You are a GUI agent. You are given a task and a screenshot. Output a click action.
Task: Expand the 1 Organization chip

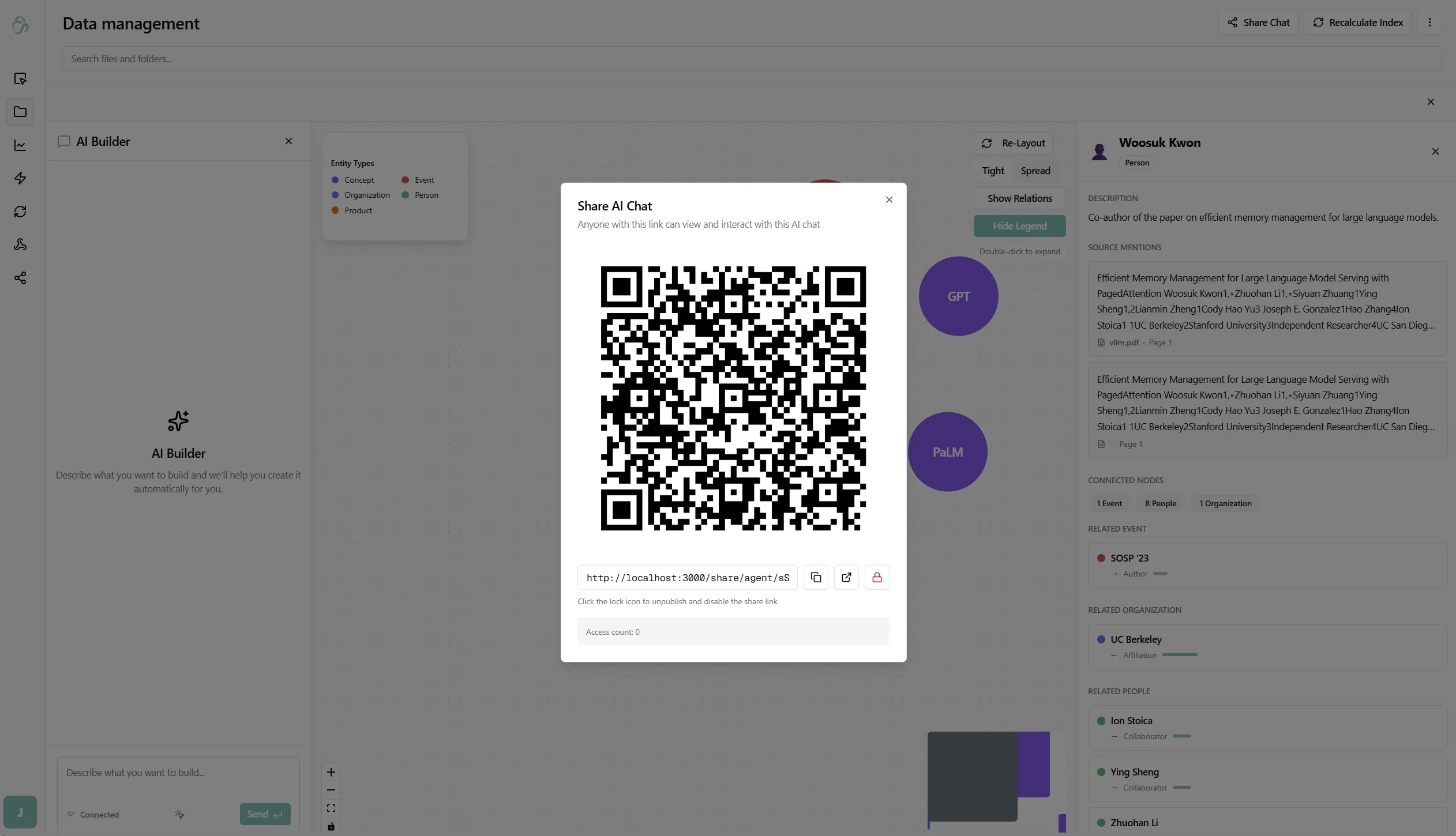1225,503
